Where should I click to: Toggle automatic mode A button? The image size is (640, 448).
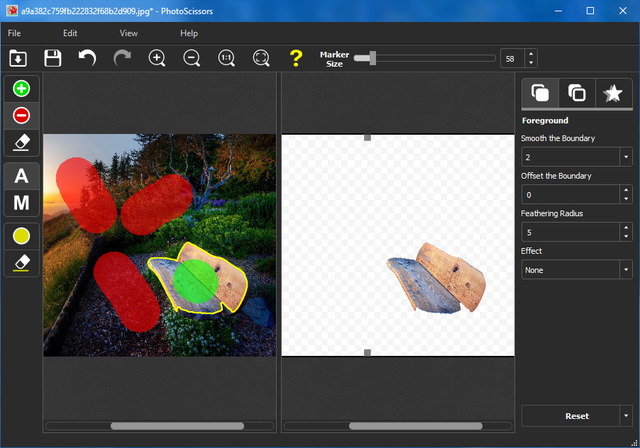pos(21,176)
